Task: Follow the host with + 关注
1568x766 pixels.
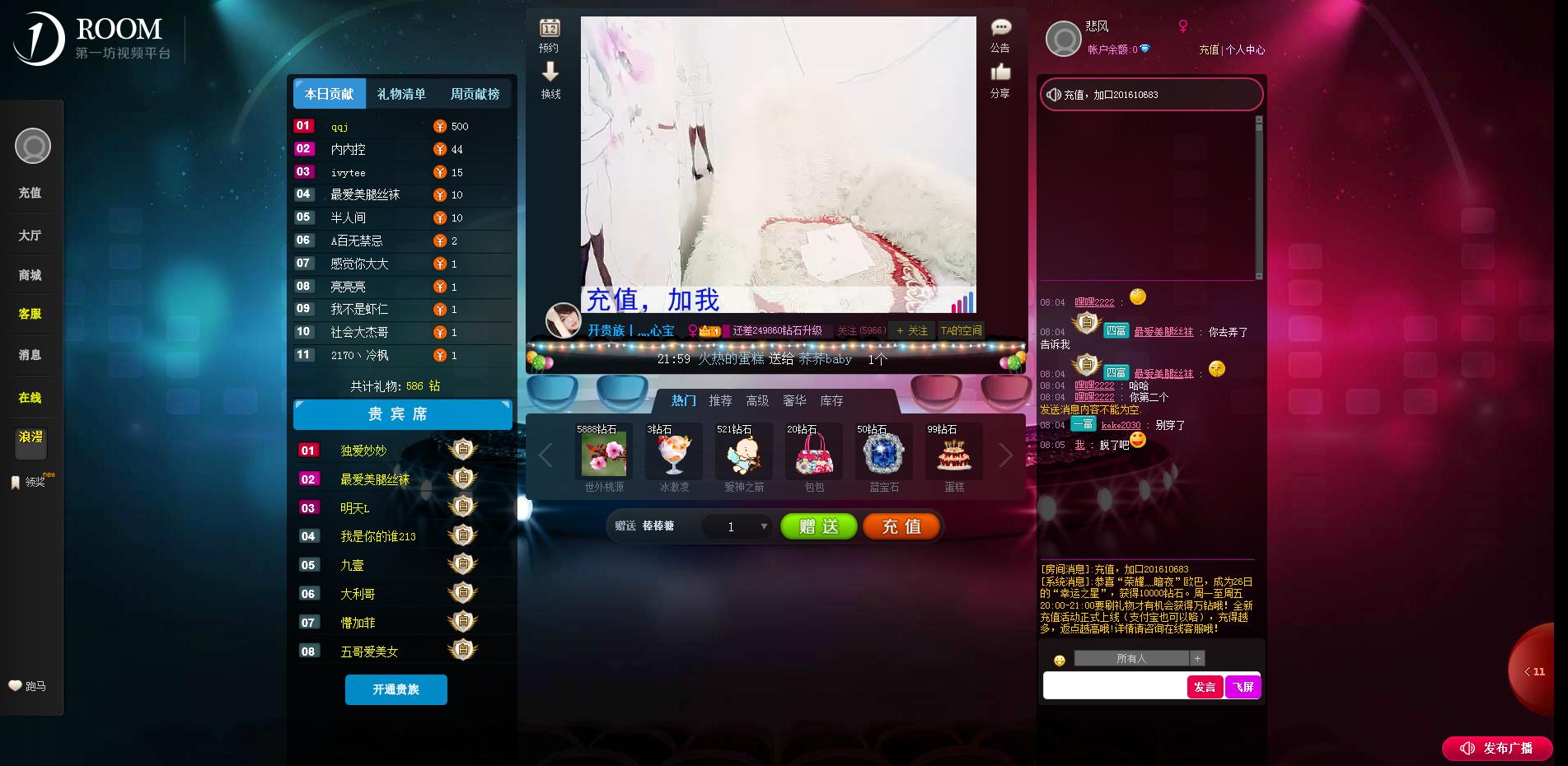Action: point(912,330)
